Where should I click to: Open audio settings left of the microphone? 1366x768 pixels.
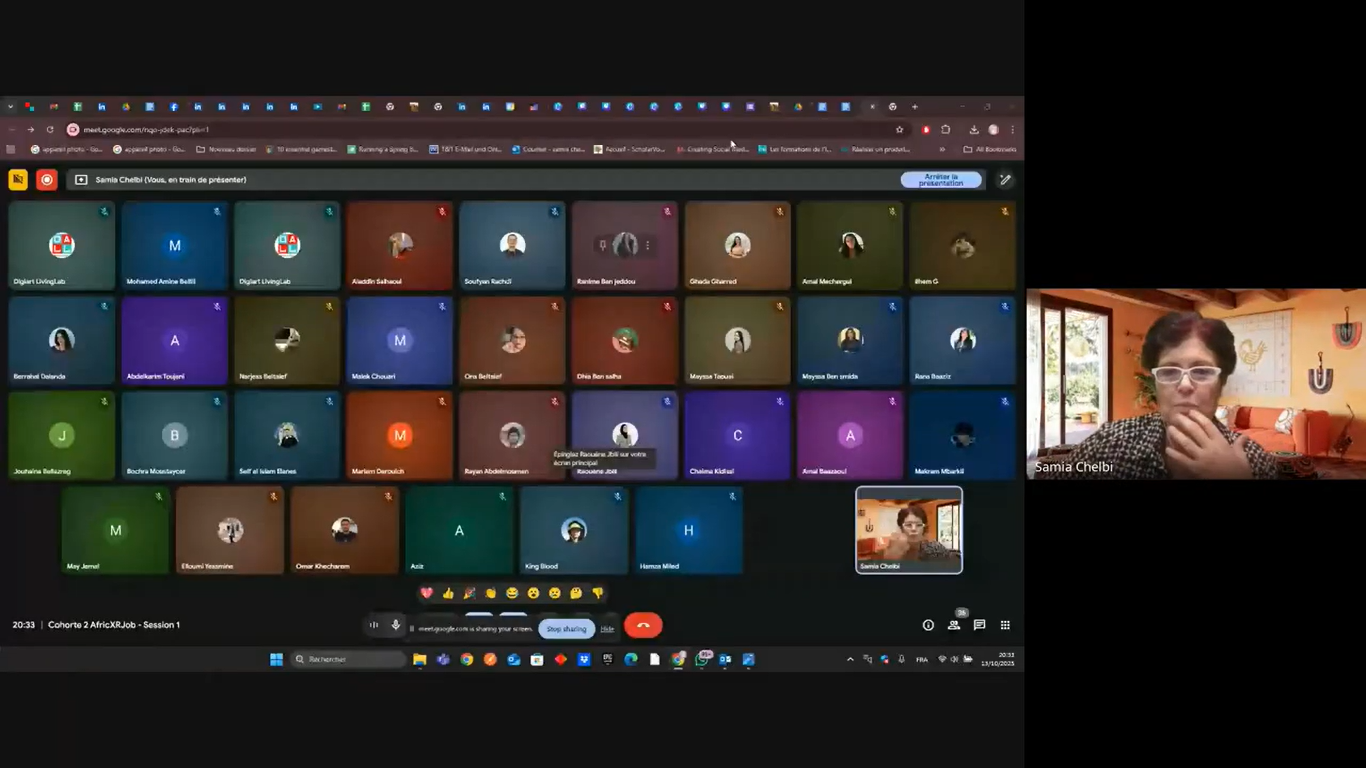(x=374, y=625)
